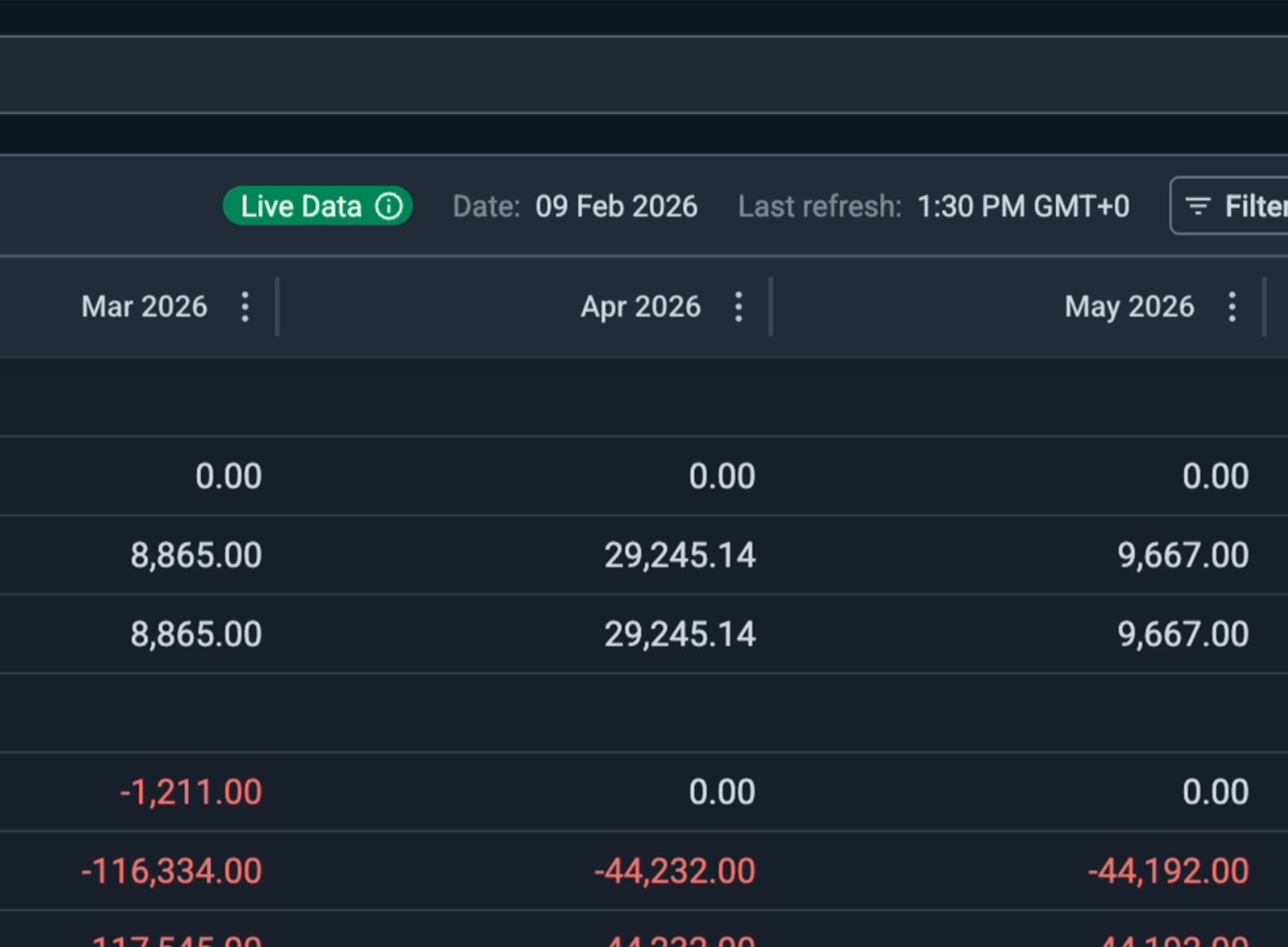Select the Mar 2026 column header

(144, 306)
